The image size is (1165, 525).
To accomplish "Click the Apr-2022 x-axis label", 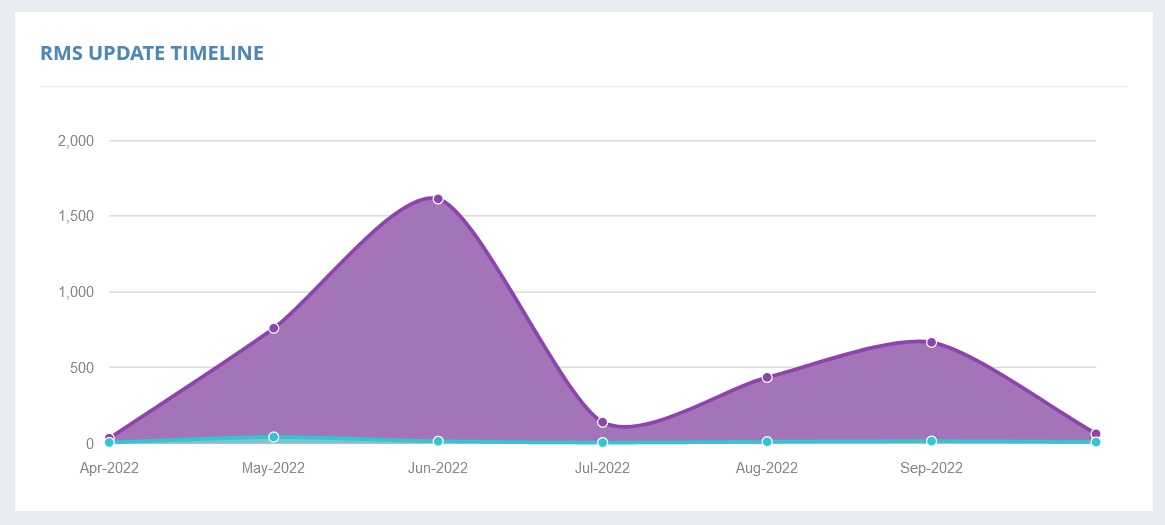I will click(109, 467).
